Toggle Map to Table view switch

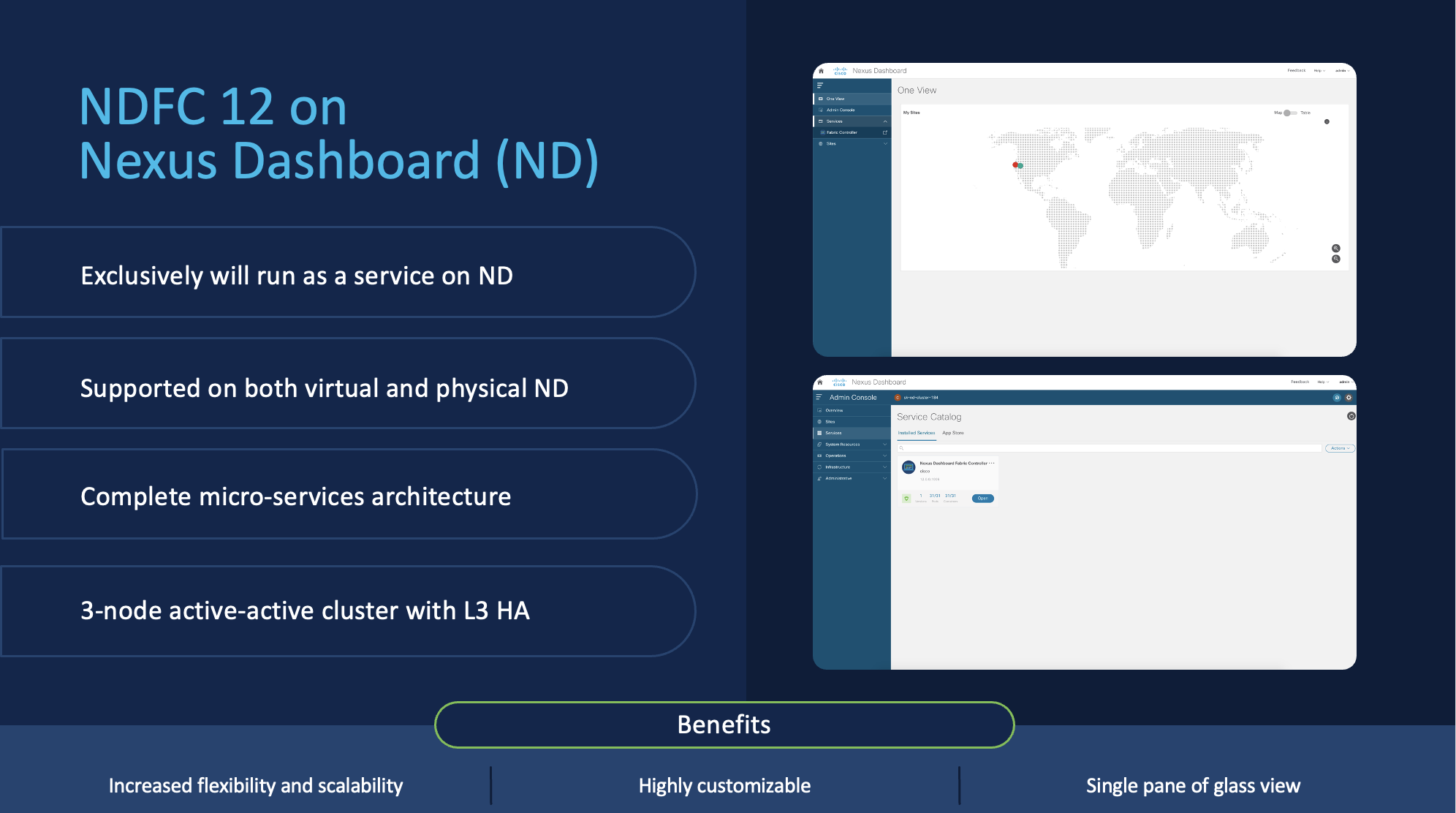point(1289,113)
